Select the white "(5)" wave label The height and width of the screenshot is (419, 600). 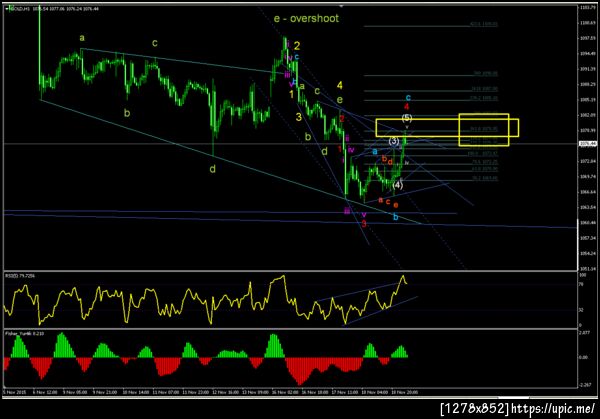(x=407, y=117)
